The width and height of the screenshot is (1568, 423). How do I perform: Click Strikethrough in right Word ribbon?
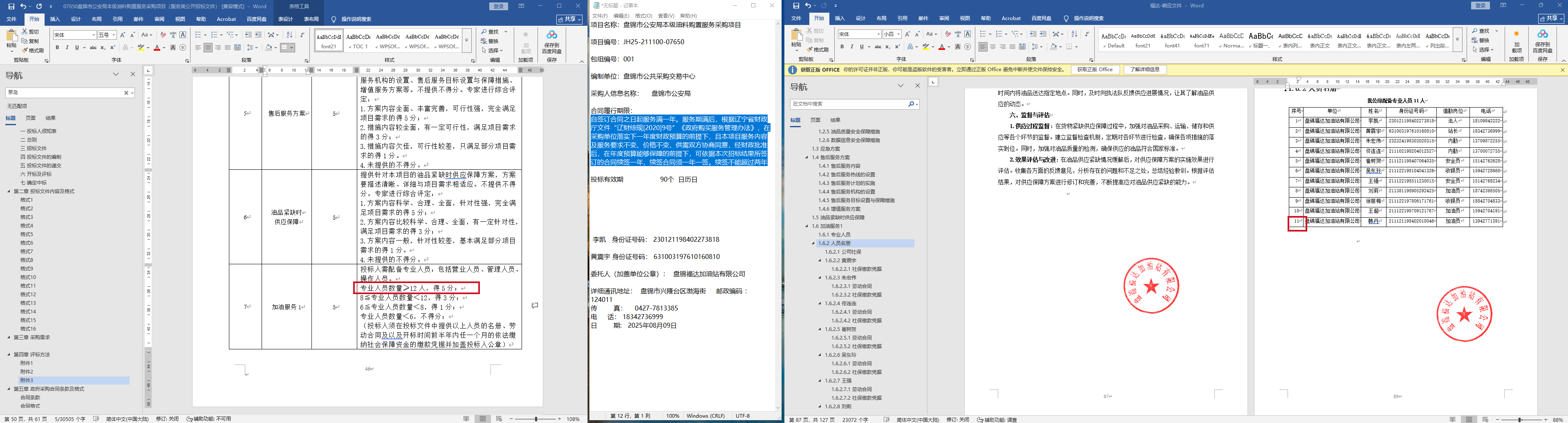coord(877,46)
